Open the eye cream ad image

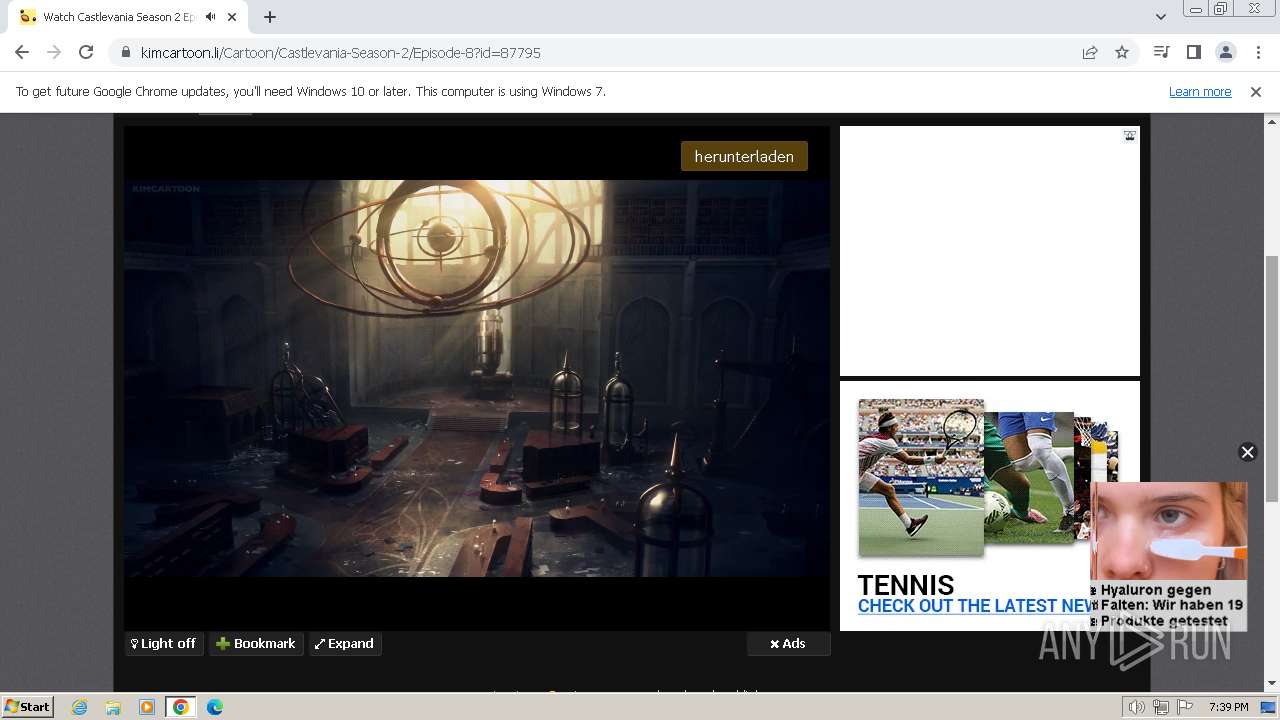pyautogui.click(x=1169, y=531)
